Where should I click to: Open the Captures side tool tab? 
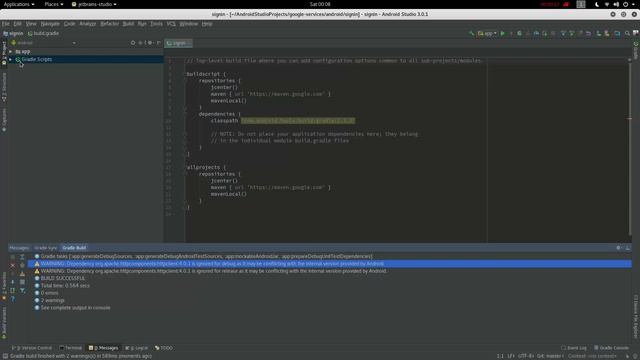point(4,120)
